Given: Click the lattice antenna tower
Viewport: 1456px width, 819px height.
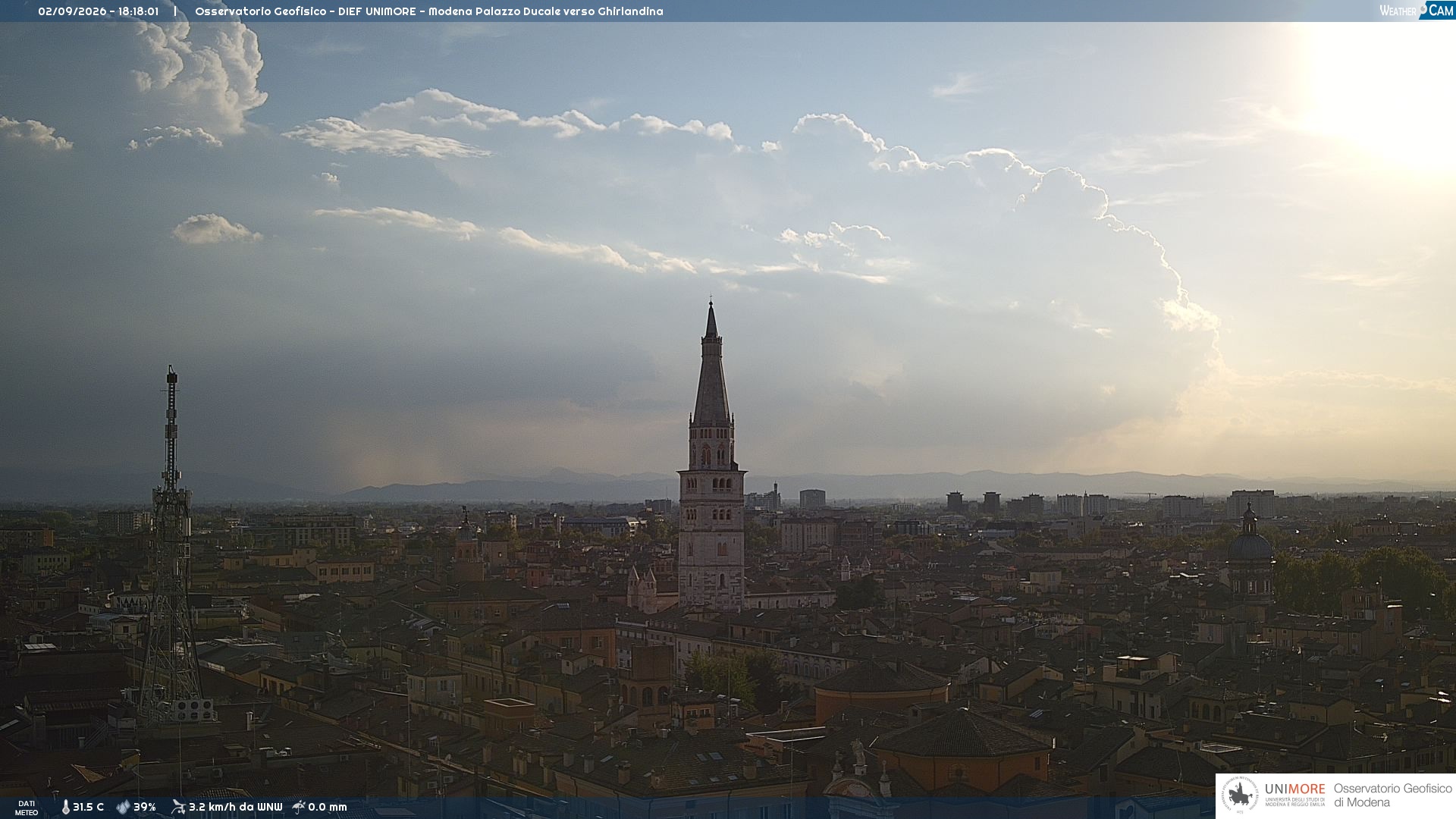Looking at the screenshot, I should [x=171, y=546].
